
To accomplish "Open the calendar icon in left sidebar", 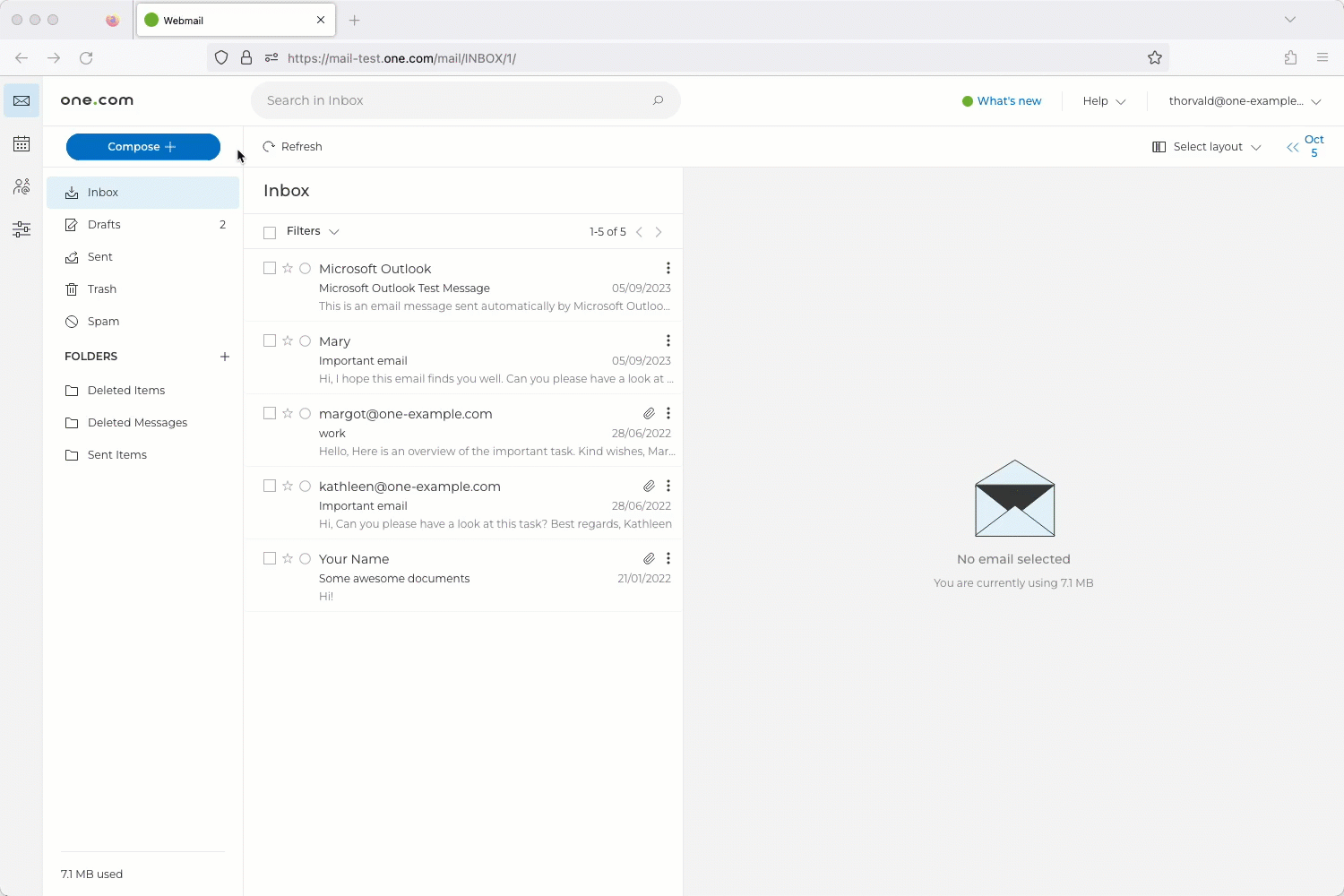I will point(22,144).
